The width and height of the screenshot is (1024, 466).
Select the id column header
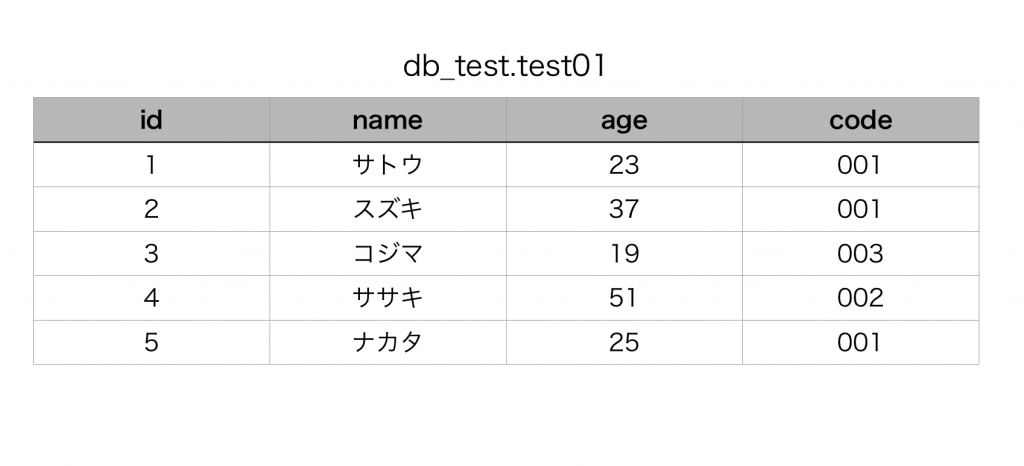[x=151, y=120]
